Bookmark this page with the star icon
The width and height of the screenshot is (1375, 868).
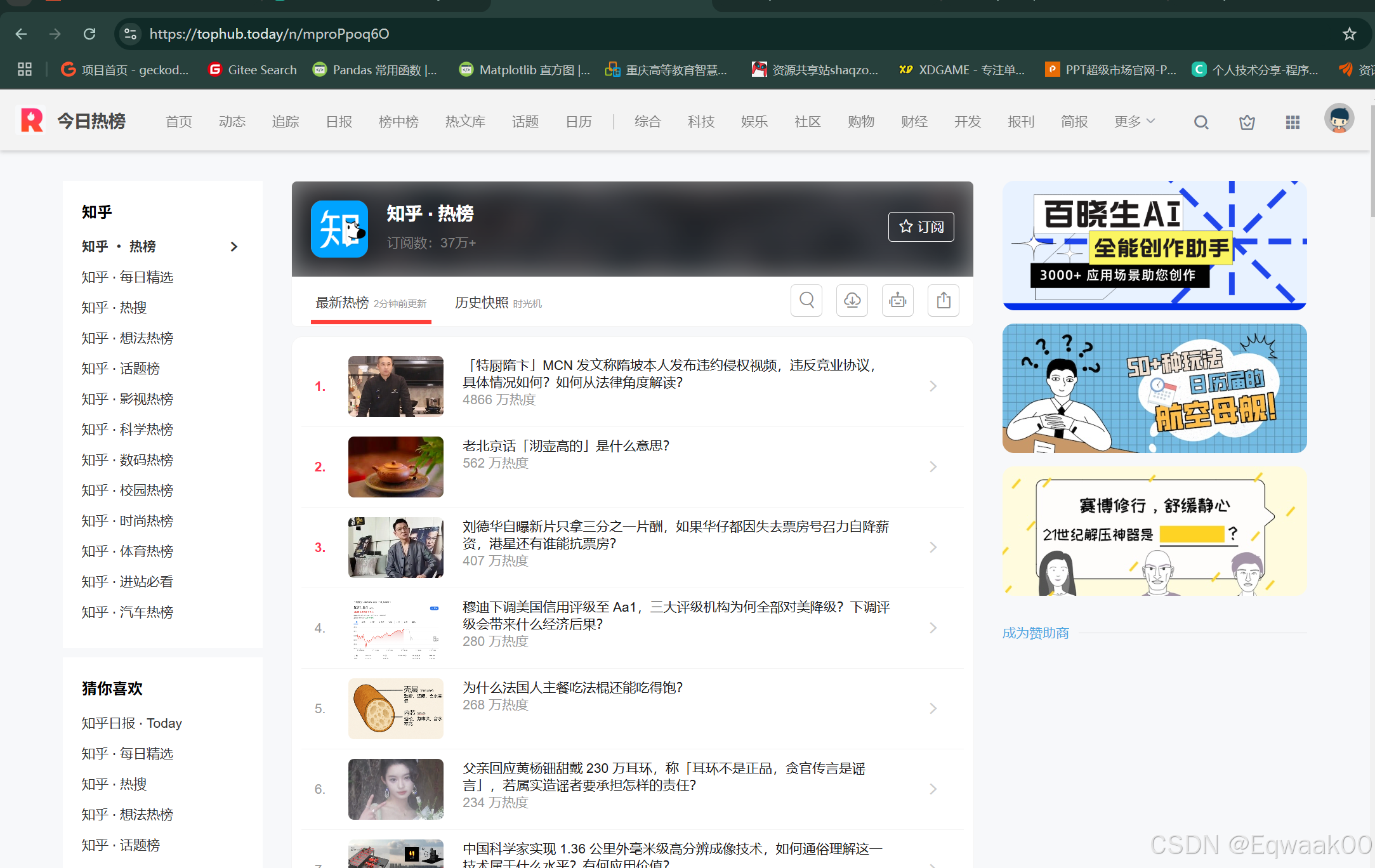[1349, 34]
